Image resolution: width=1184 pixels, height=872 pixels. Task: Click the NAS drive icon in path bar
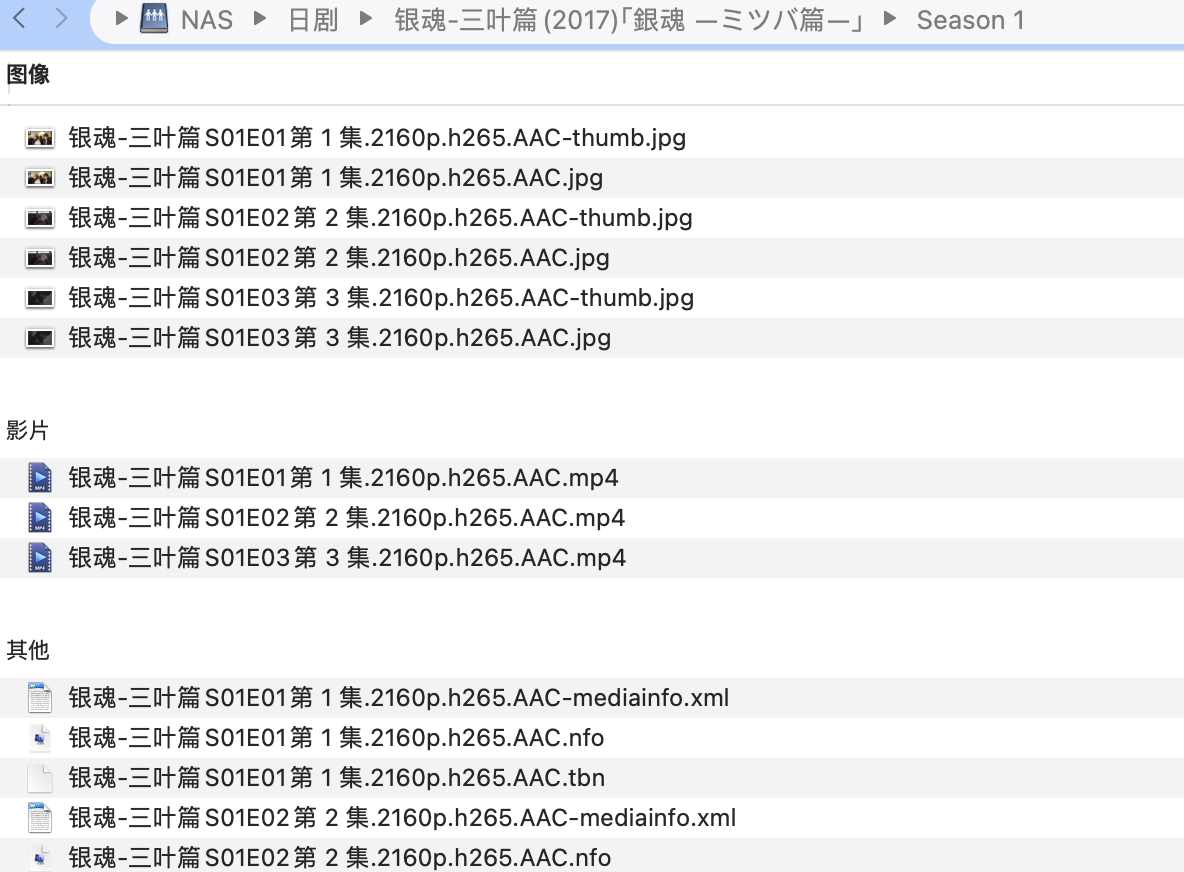coord(154,19)
